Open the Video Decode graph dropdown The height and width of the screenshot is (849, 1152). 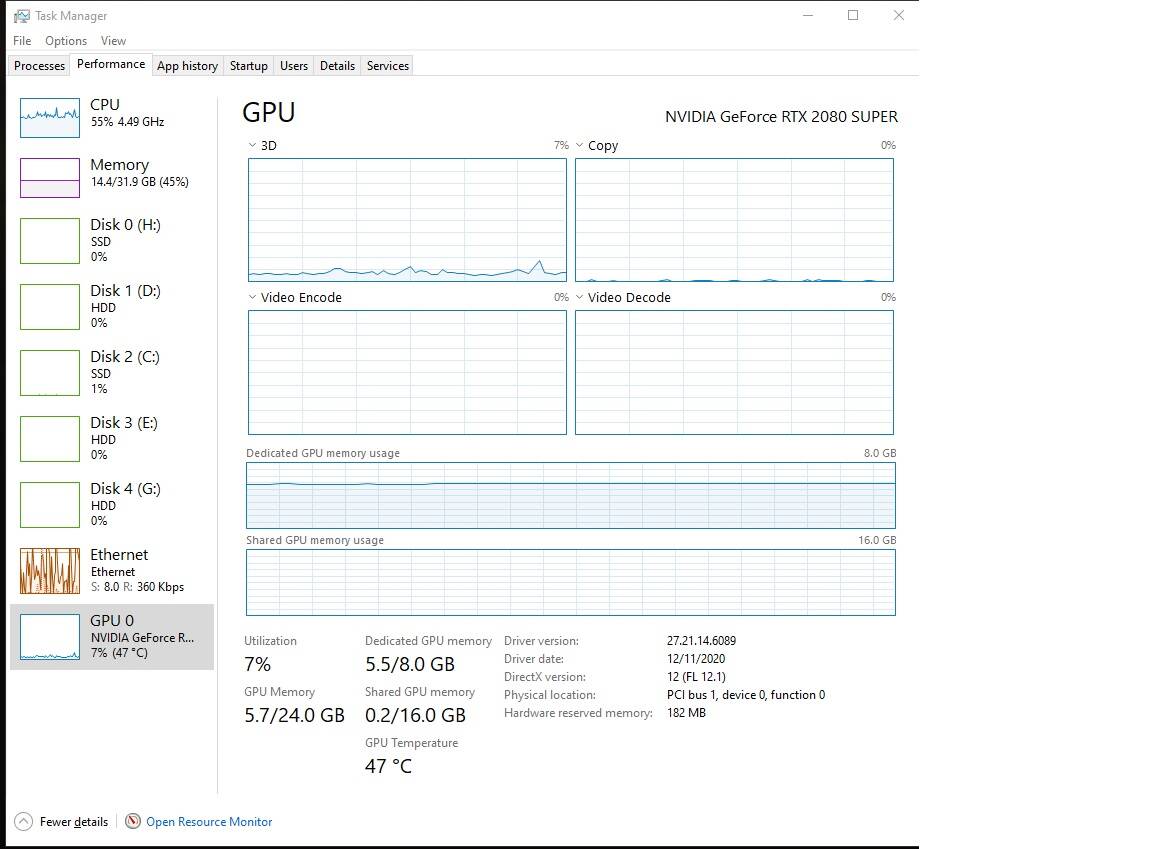pos(580,298)
